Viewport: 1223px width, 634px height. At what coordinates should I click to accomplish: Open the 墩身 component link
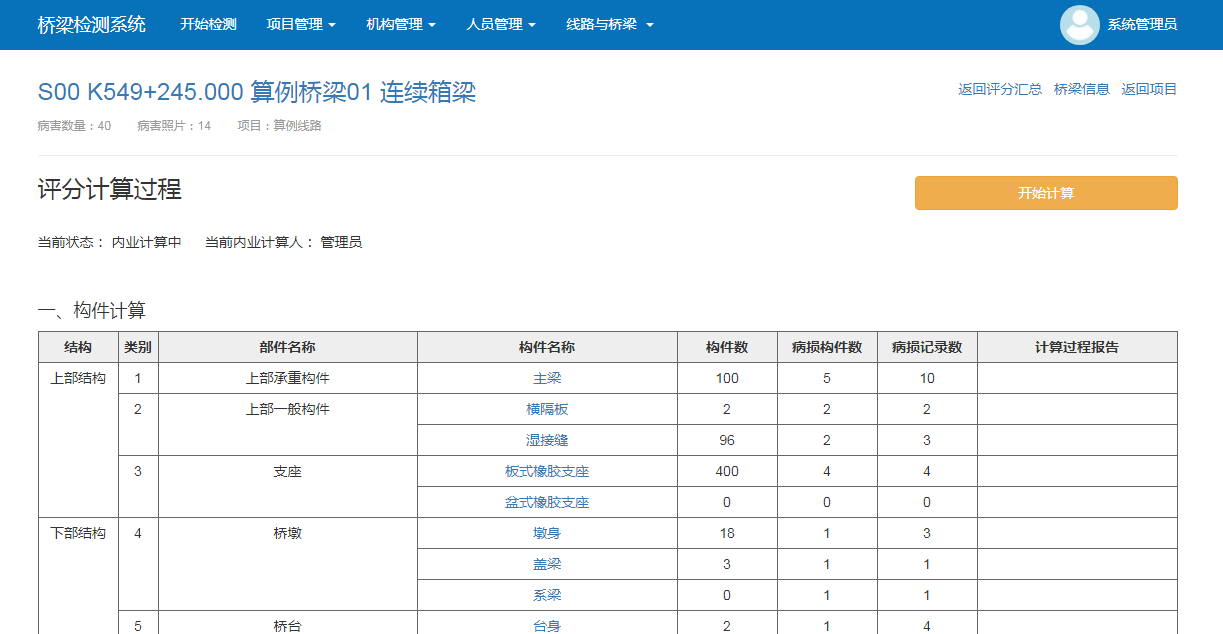(547, 533)
